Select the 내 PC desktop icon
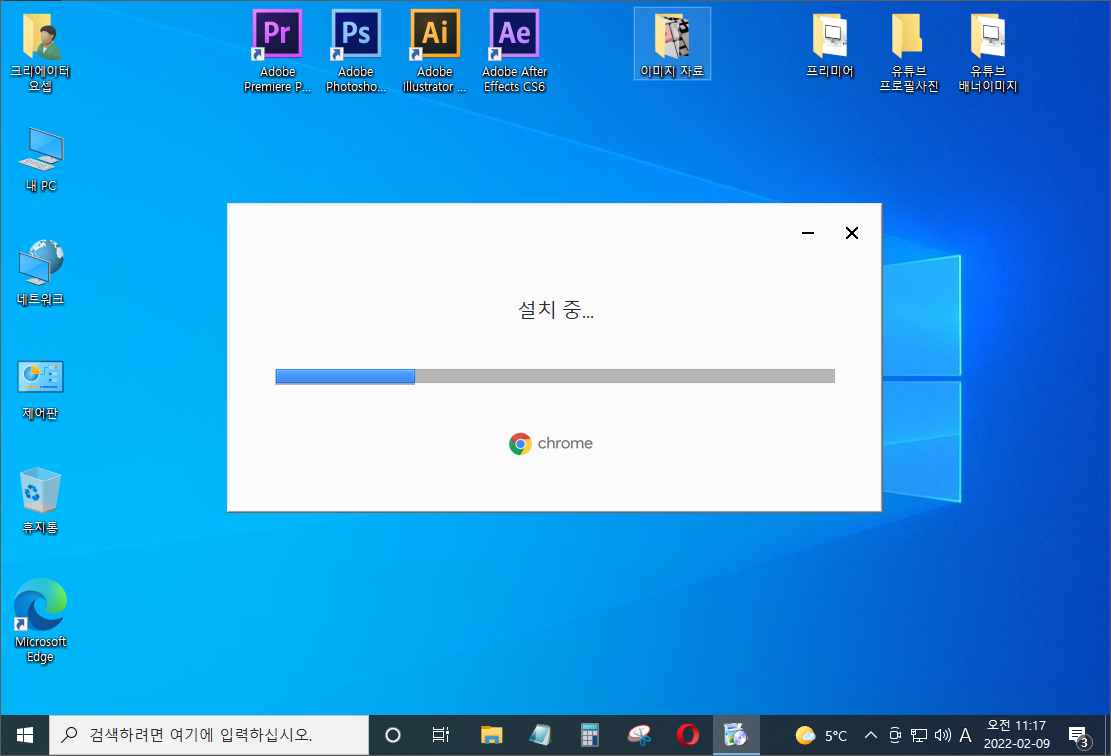Screen dimensions: 1111x756 pos(40,159)
